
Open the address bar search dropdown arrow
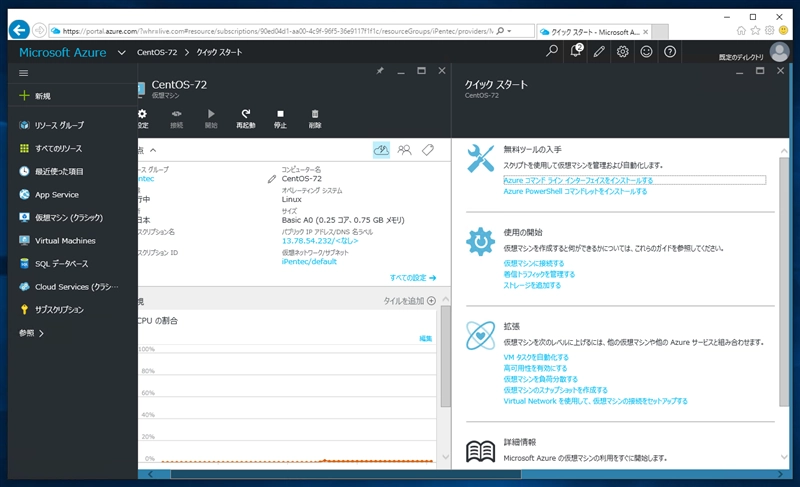click(x=509, y=31)
